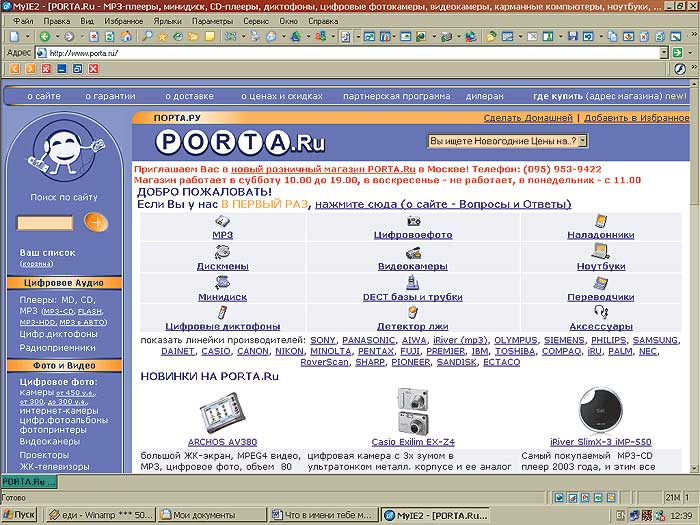
Task: Click the MP3 player category icon
Action: [x=222, y=221]
